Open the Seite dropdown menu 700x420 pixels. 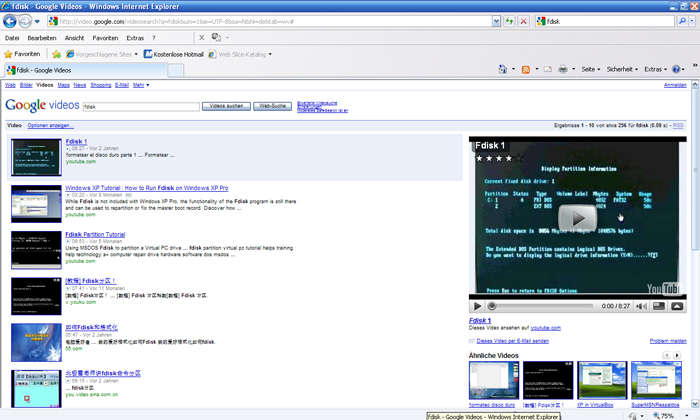point(590,69)
